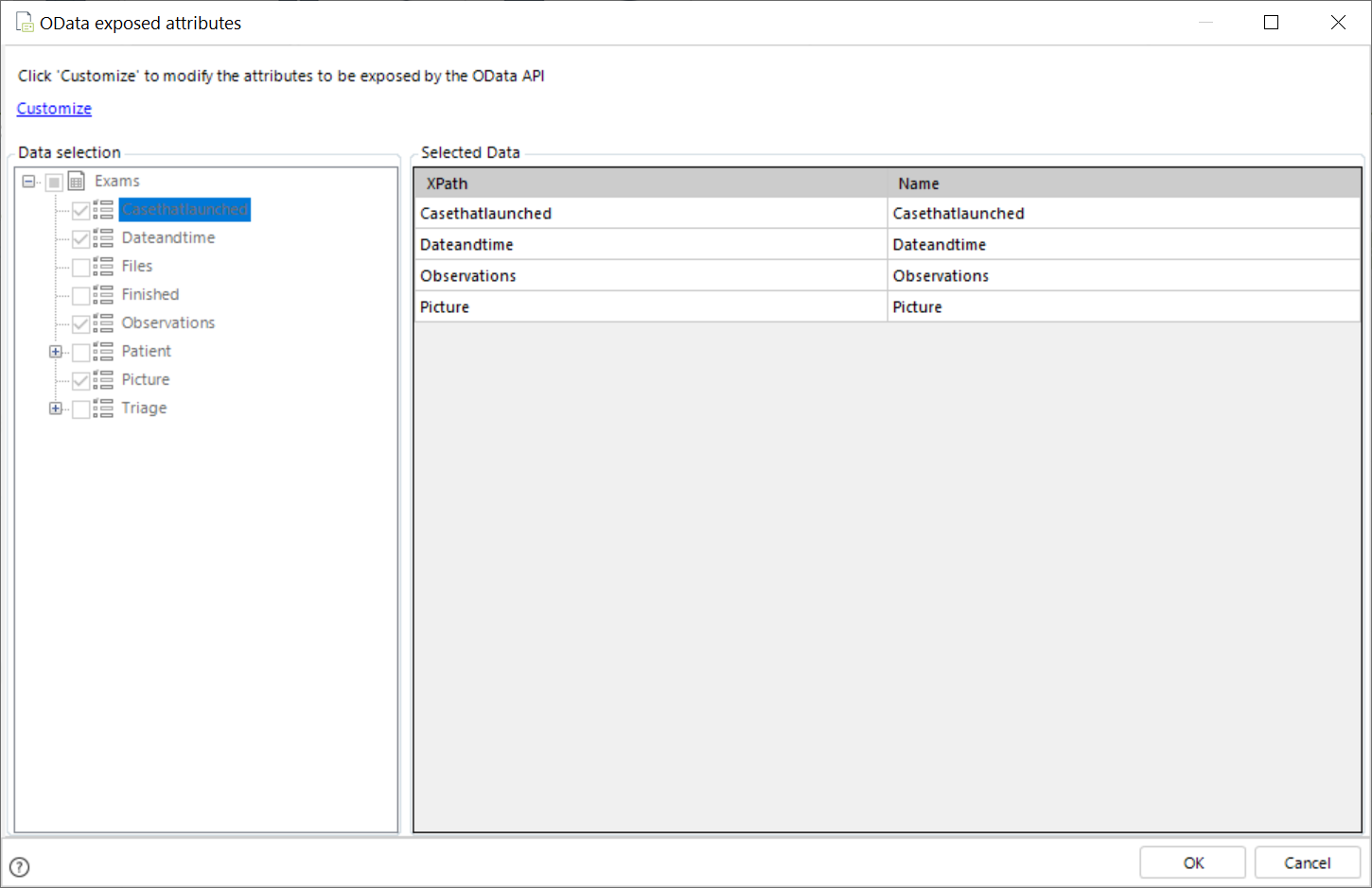Toggle the Exams root checkbox
This screenshot has width=1372, height=888.
(x=54, y=182)
